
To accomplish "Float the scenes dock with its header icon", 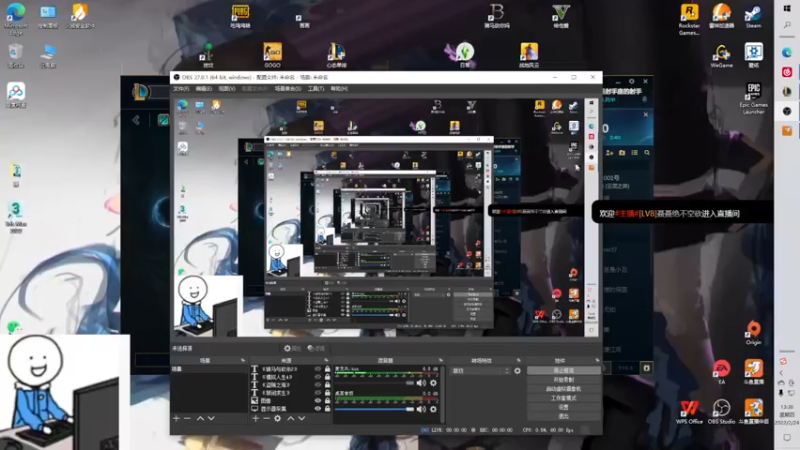I will coord(243,360).
